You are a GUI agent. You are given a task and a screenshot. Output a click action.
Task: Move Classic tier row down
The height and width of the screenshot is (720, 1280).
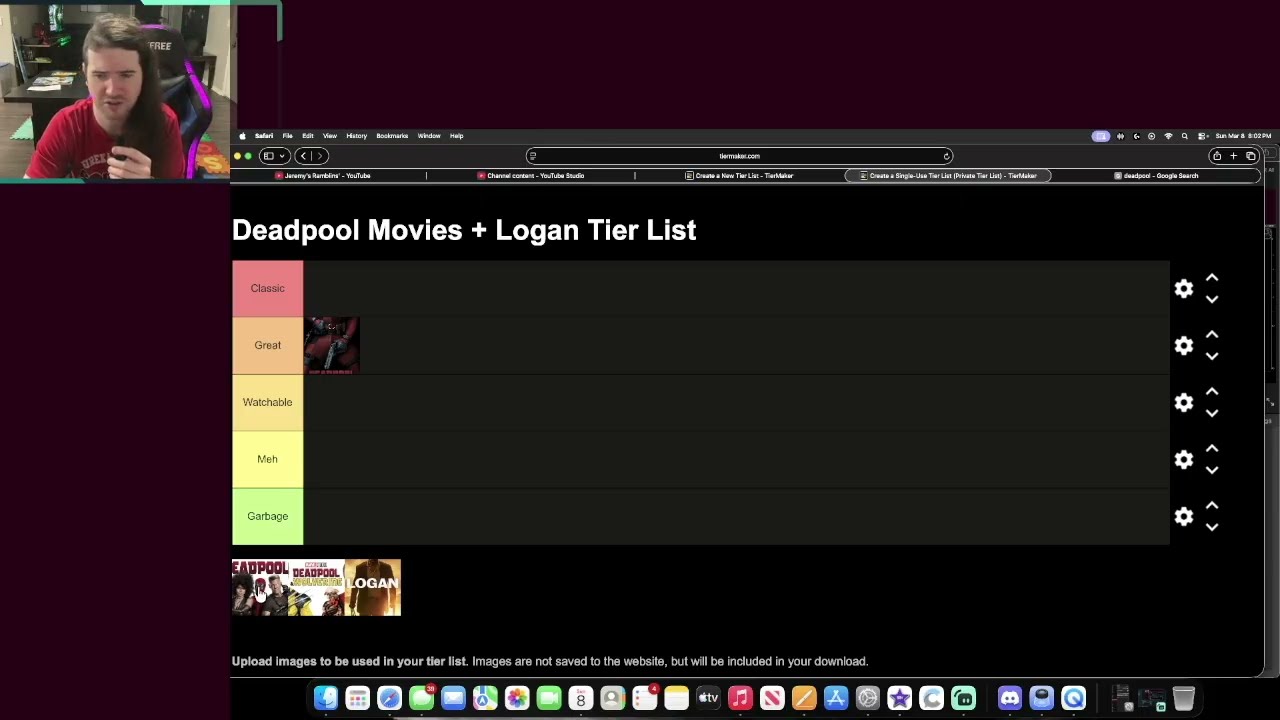[1212, 299]
